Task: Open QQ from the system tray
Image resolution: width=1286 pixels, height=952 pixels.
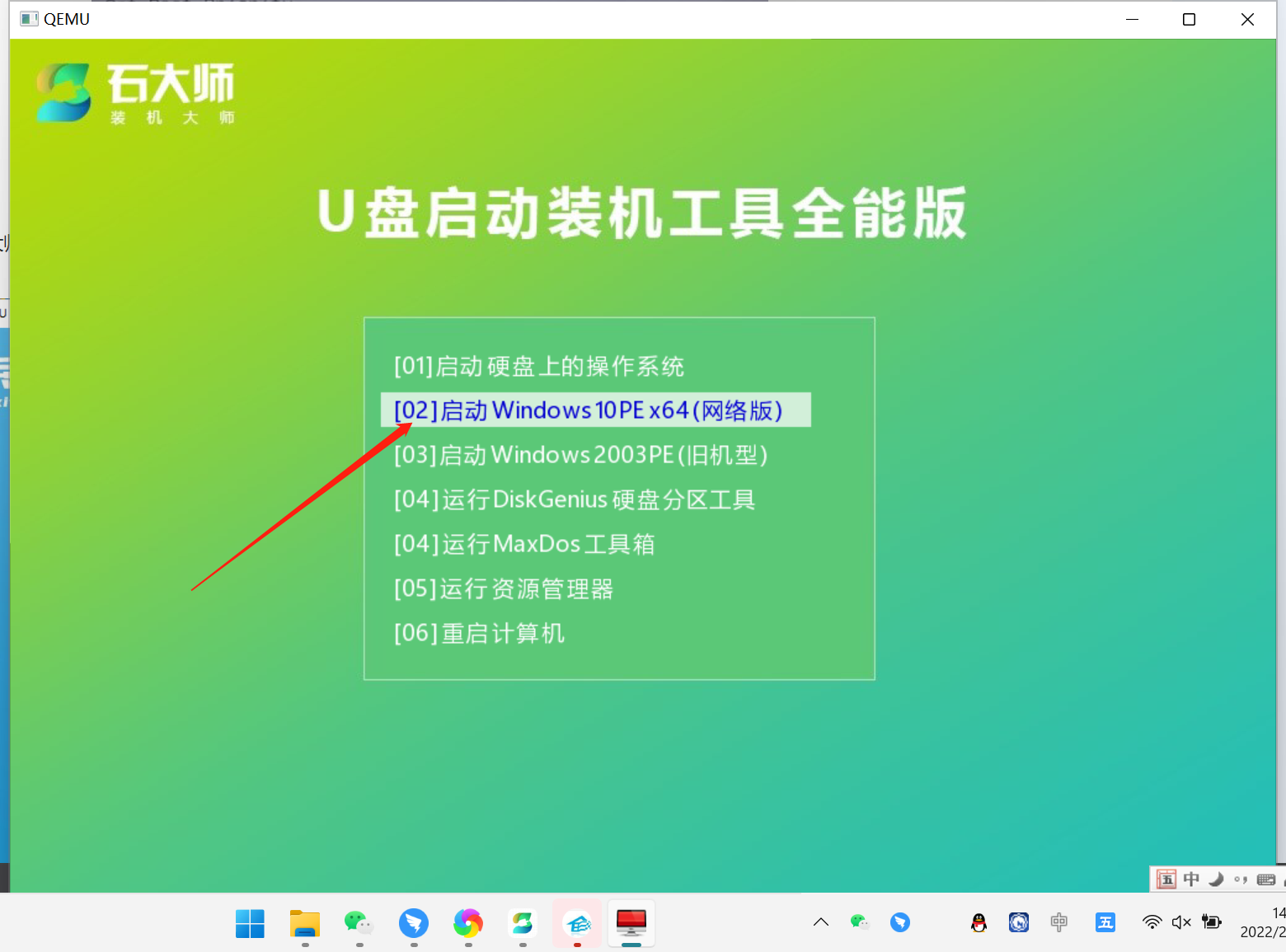Action: coord(979,922)
